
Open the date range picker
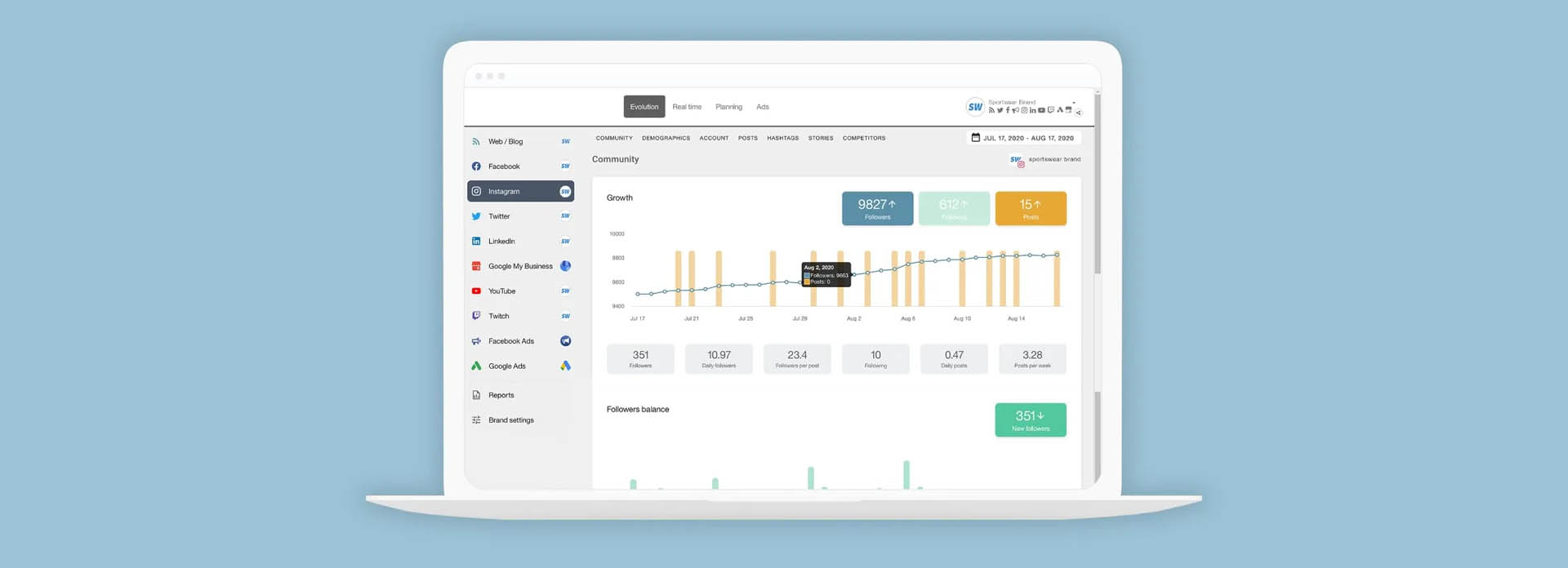point(1023,138)
